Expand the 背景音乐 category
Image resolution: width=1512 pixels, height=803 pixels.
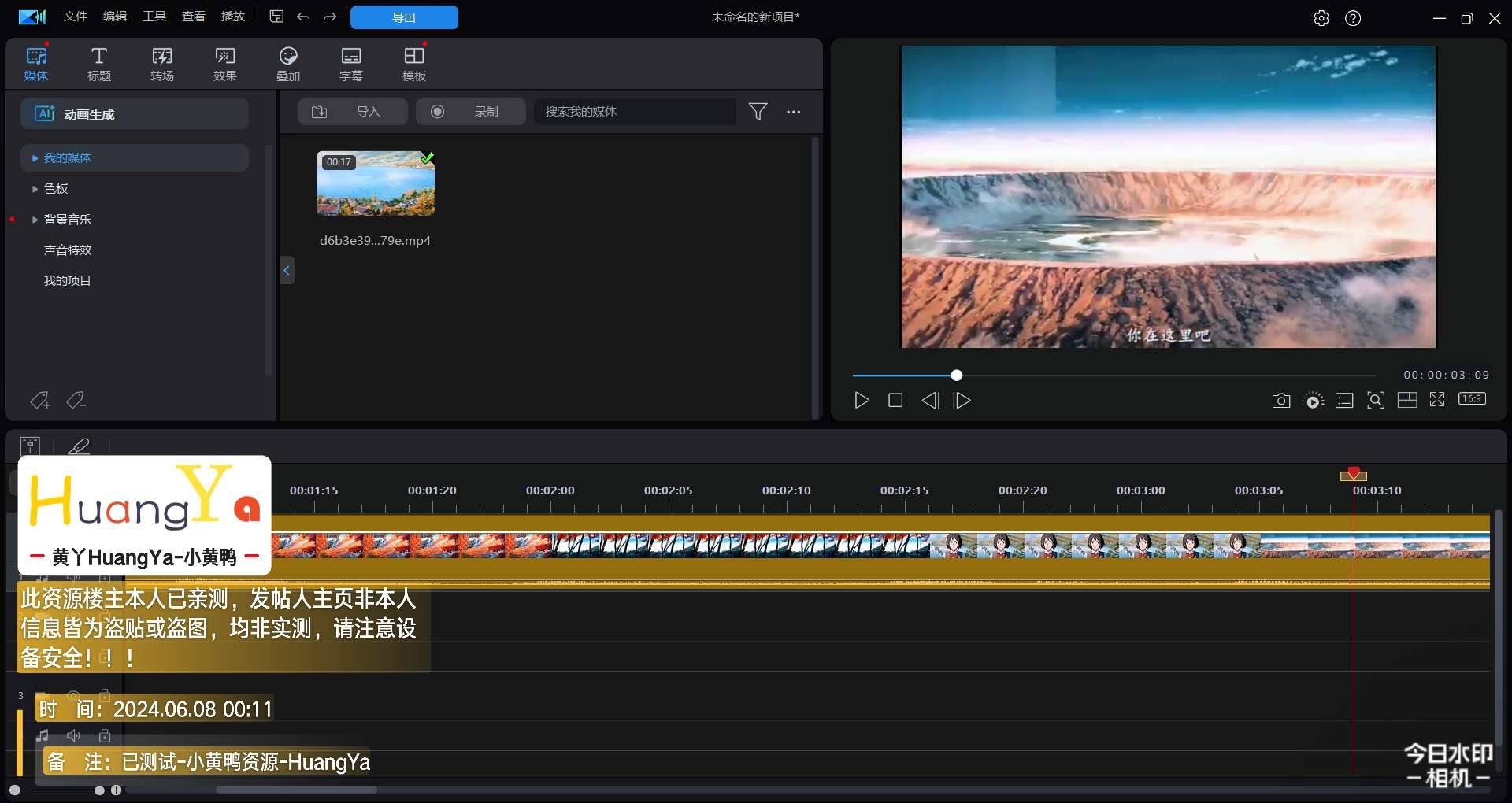pyautogui.click(x=35, y=220)
